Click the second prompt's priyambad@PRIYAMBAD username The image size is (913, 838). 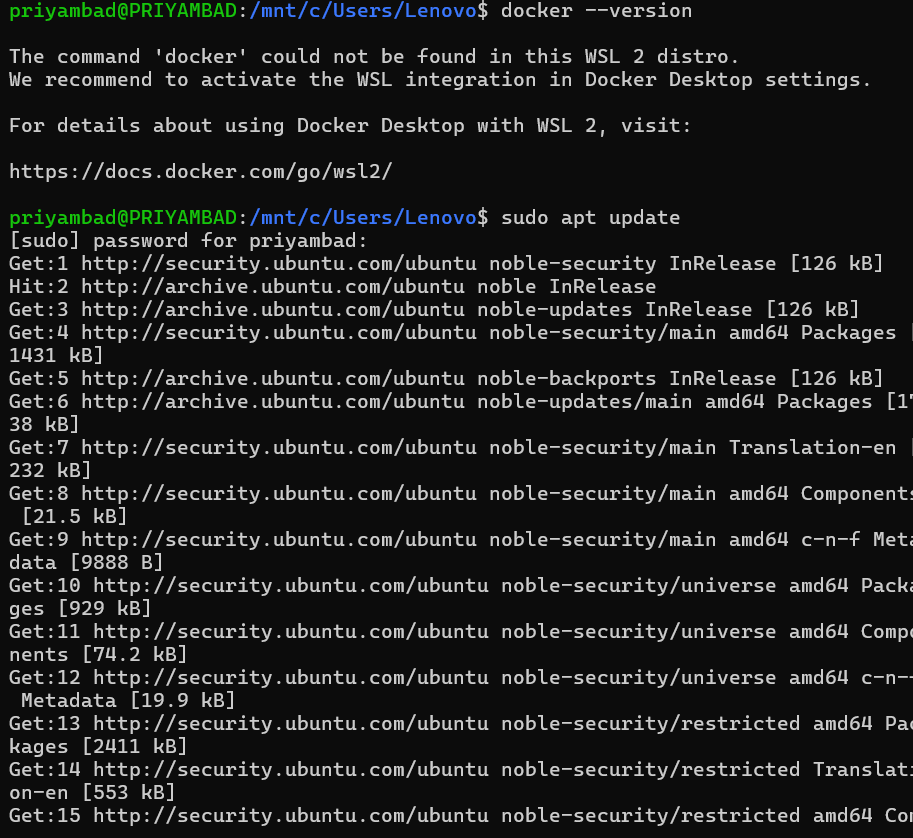pyautogui.click(x=122, y=217)
